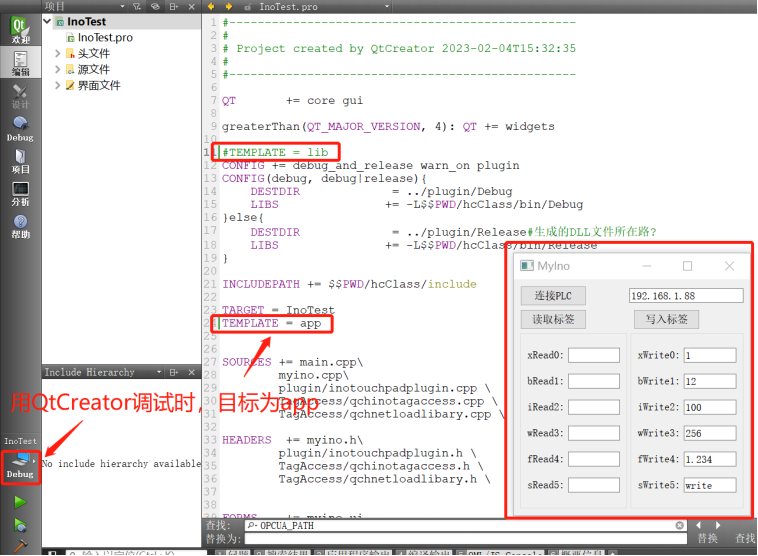Open Projects (项目) mode in sidebar
This screenshot has height=556, width=758.
pyautogui.click(x=20, y=160)
